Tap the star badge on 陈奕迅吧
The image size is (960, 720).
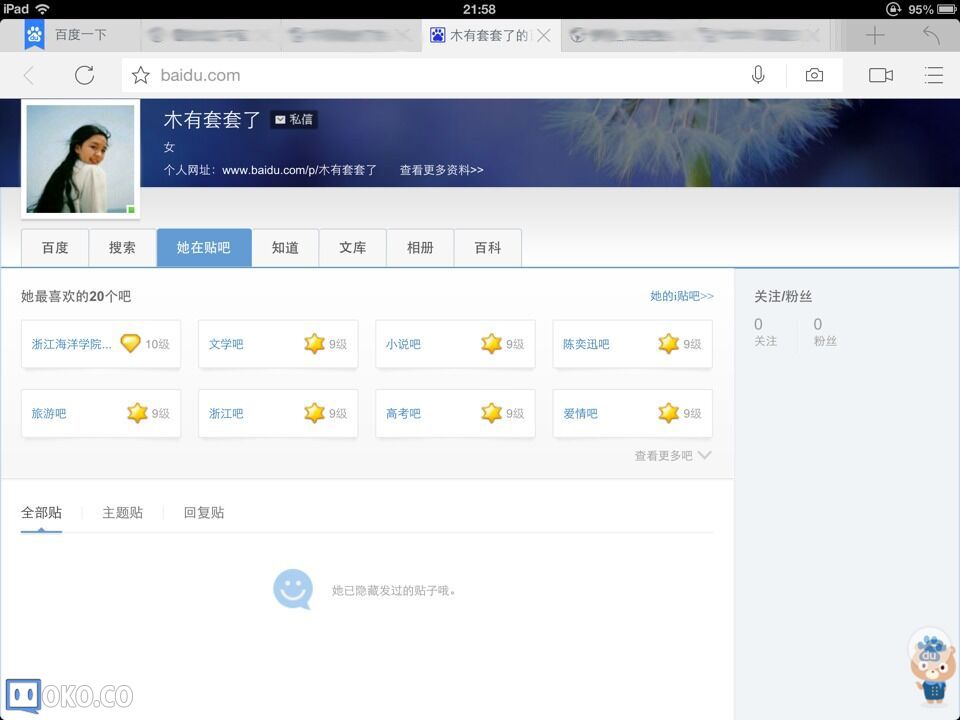coord(669,343)
